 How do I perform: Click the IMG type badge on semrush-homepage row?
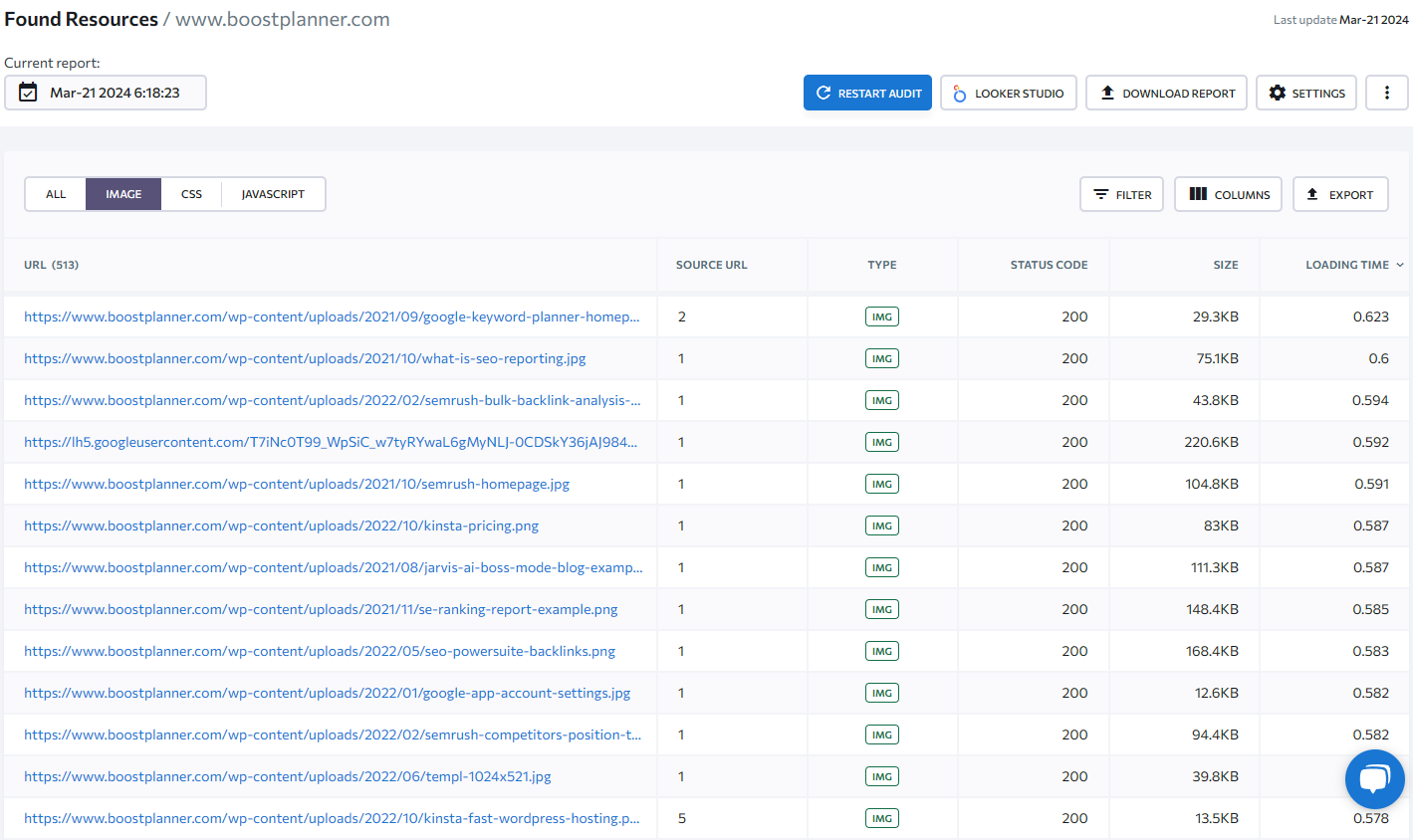click(x=881, y=484)
